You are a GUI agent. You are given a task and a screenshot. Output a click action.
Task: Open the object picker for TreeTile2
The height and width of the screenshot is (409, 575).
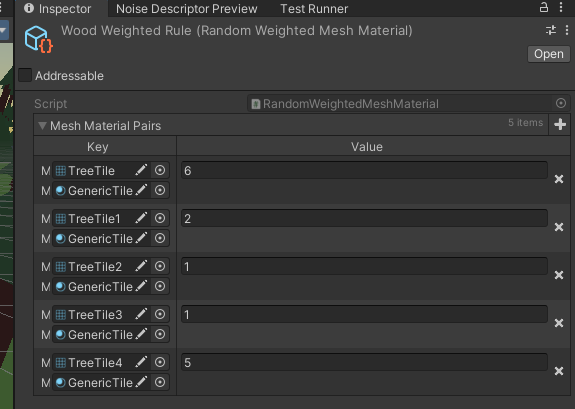pos(160,266)
